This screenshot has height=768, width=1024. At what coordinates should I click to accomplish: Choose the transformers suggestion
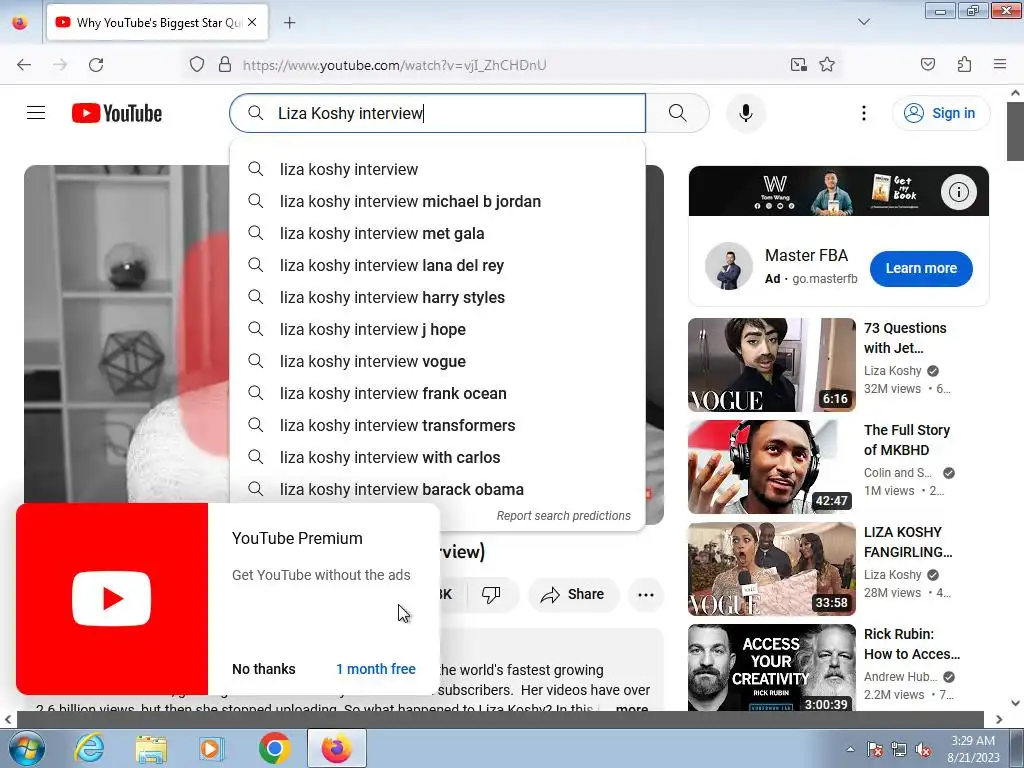[438, 425]
